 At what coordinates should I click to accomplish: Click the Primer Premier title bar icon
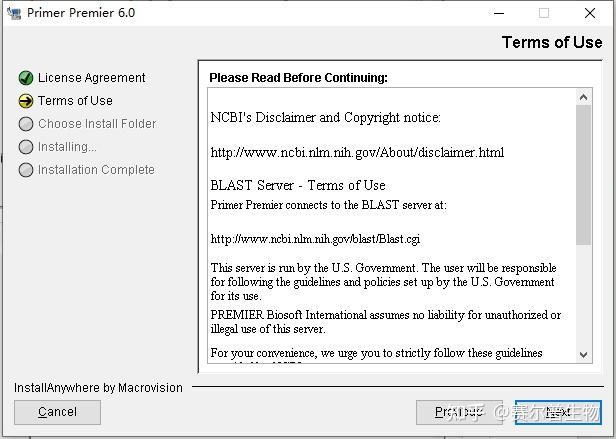[14, 13]
